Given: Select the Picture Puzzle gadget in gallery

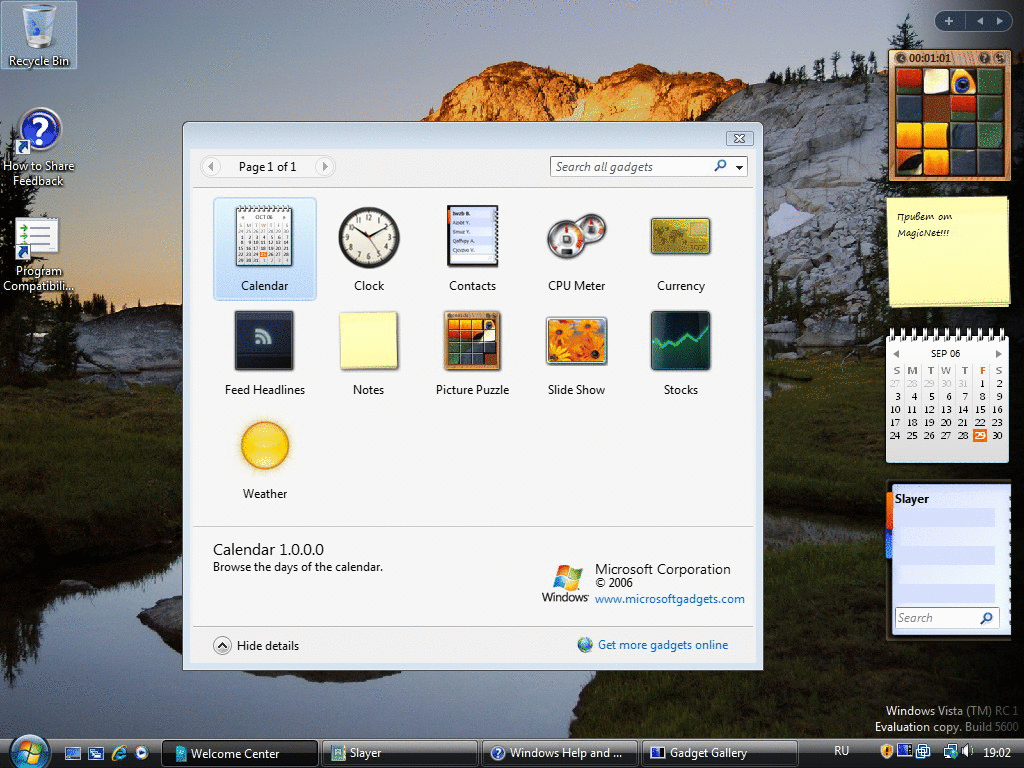Looking at the screenshot, I should tap(472, 353).
